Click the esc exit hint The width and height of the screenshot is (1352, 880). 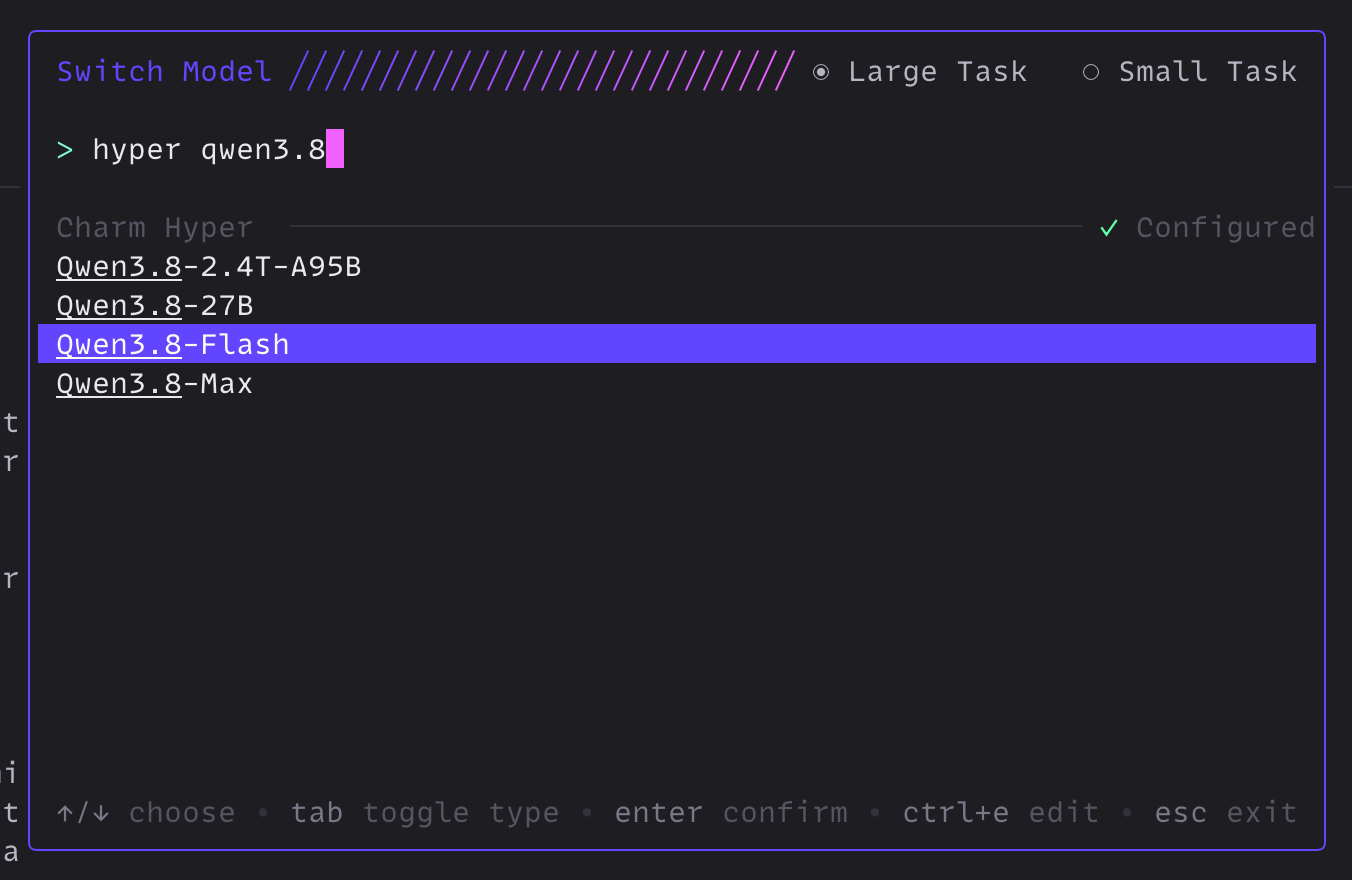click(1226, 813)
